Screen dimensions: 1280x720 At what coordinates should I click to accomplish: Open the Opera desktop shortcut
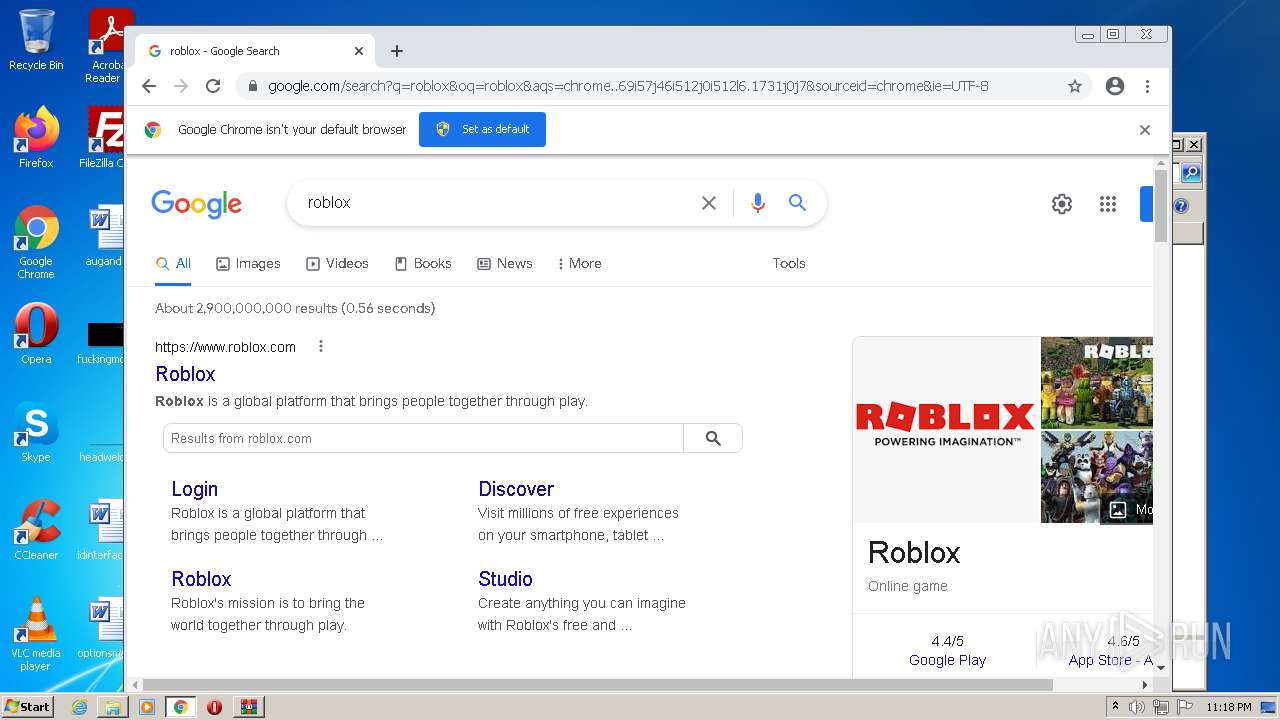[36, 334]
